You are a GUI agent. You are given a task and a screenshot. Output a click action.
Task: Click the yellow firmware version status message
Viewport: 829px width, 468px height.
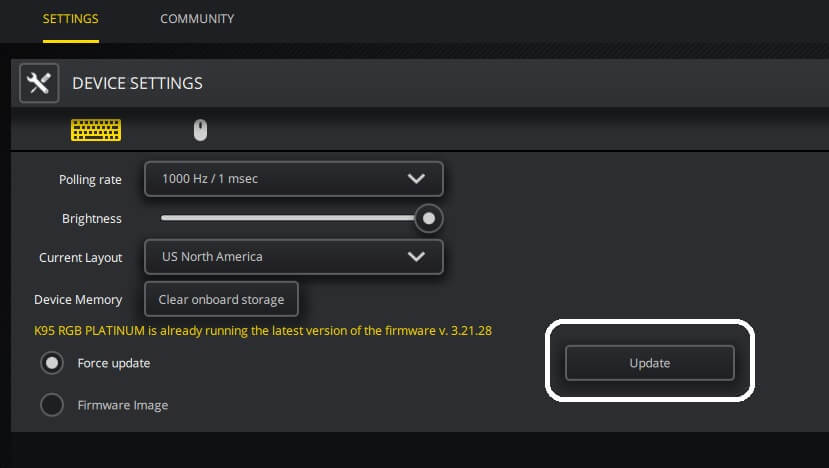click(263, 330)
